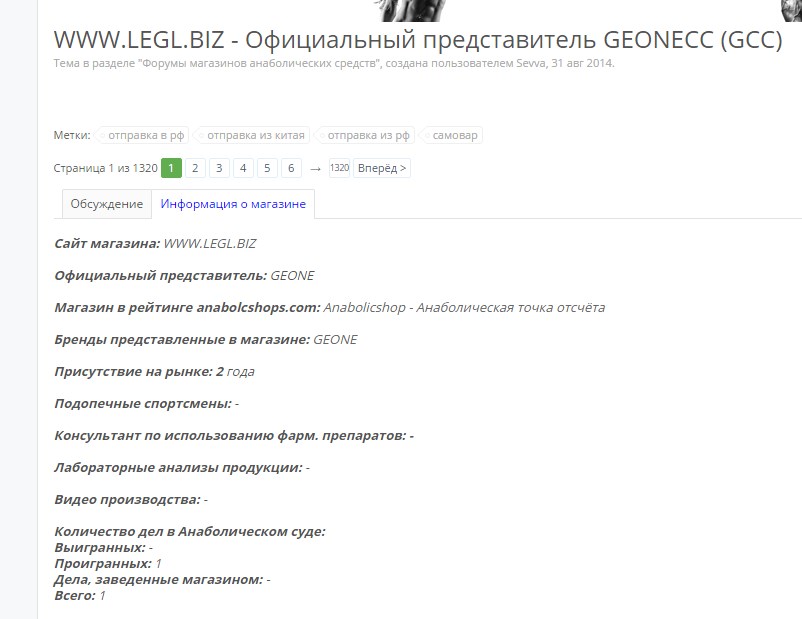Open the "самовар" tag
Image resolution: width=802 pixels, height=619 pixels.
click(x=453, y=134)
